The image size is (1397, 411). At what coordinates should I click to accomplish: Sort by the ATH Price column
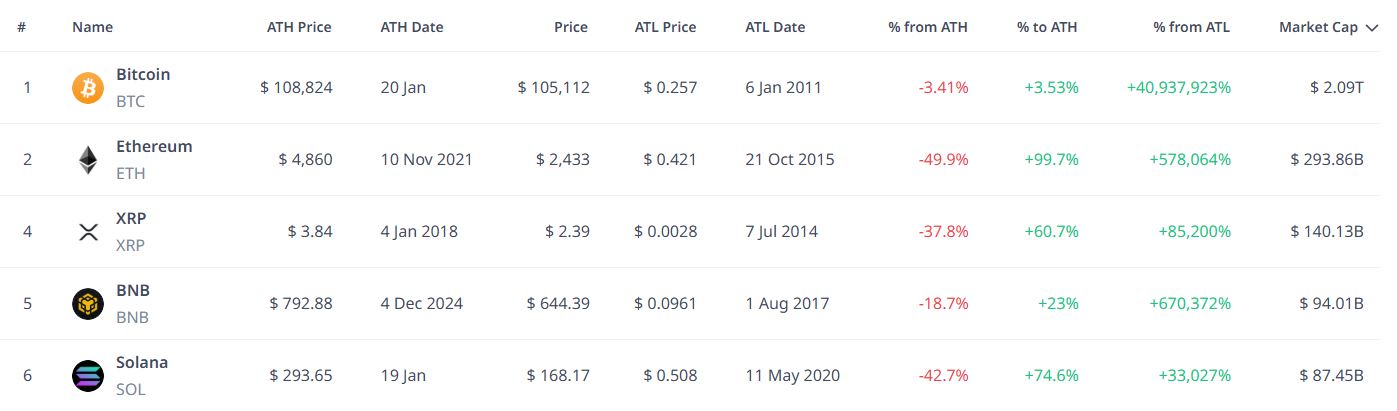(299, 28)
